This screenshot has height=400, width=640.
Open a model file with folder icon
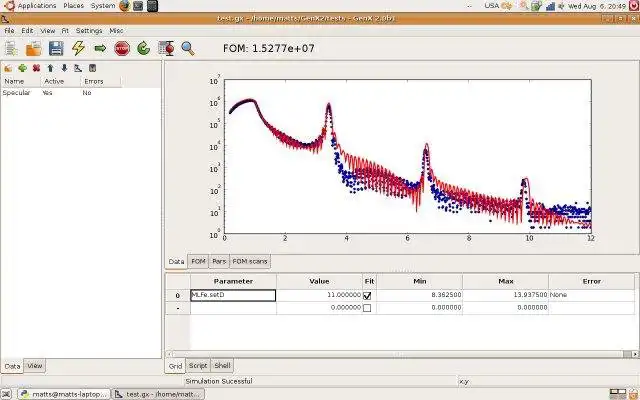33,49
